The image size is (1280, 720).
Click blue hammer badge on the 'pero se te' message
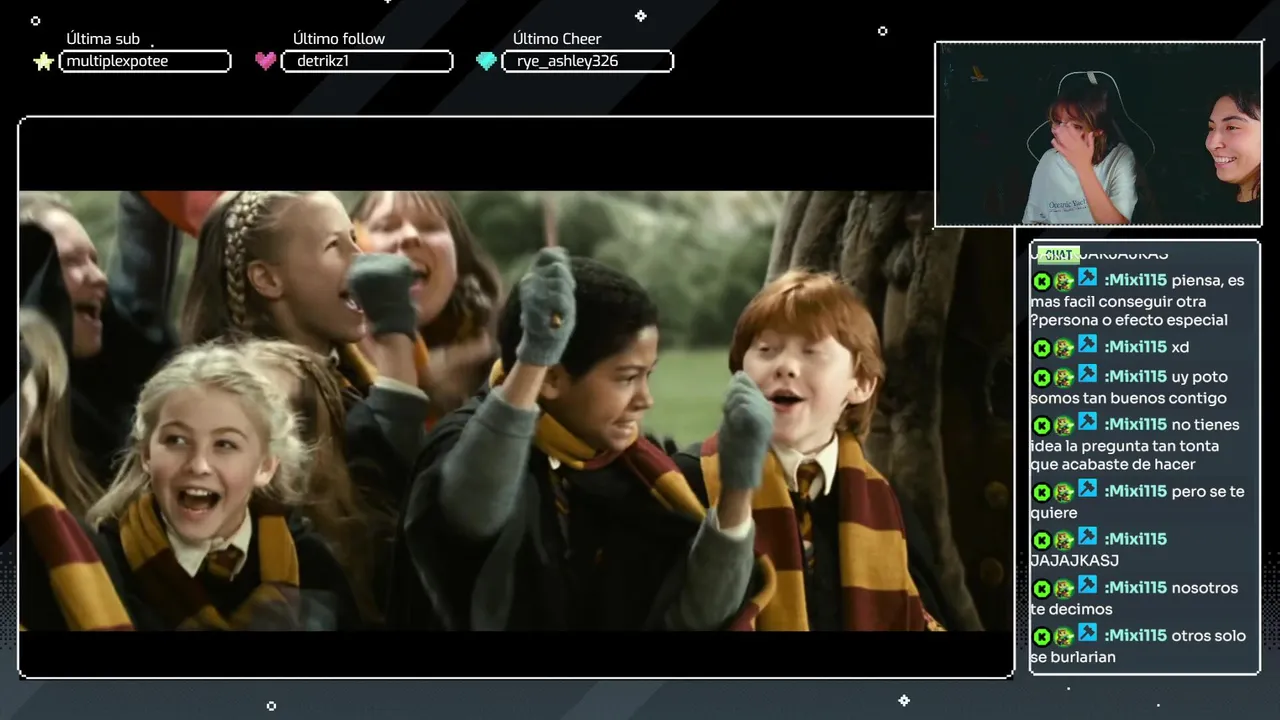[x=1087, y=488]
